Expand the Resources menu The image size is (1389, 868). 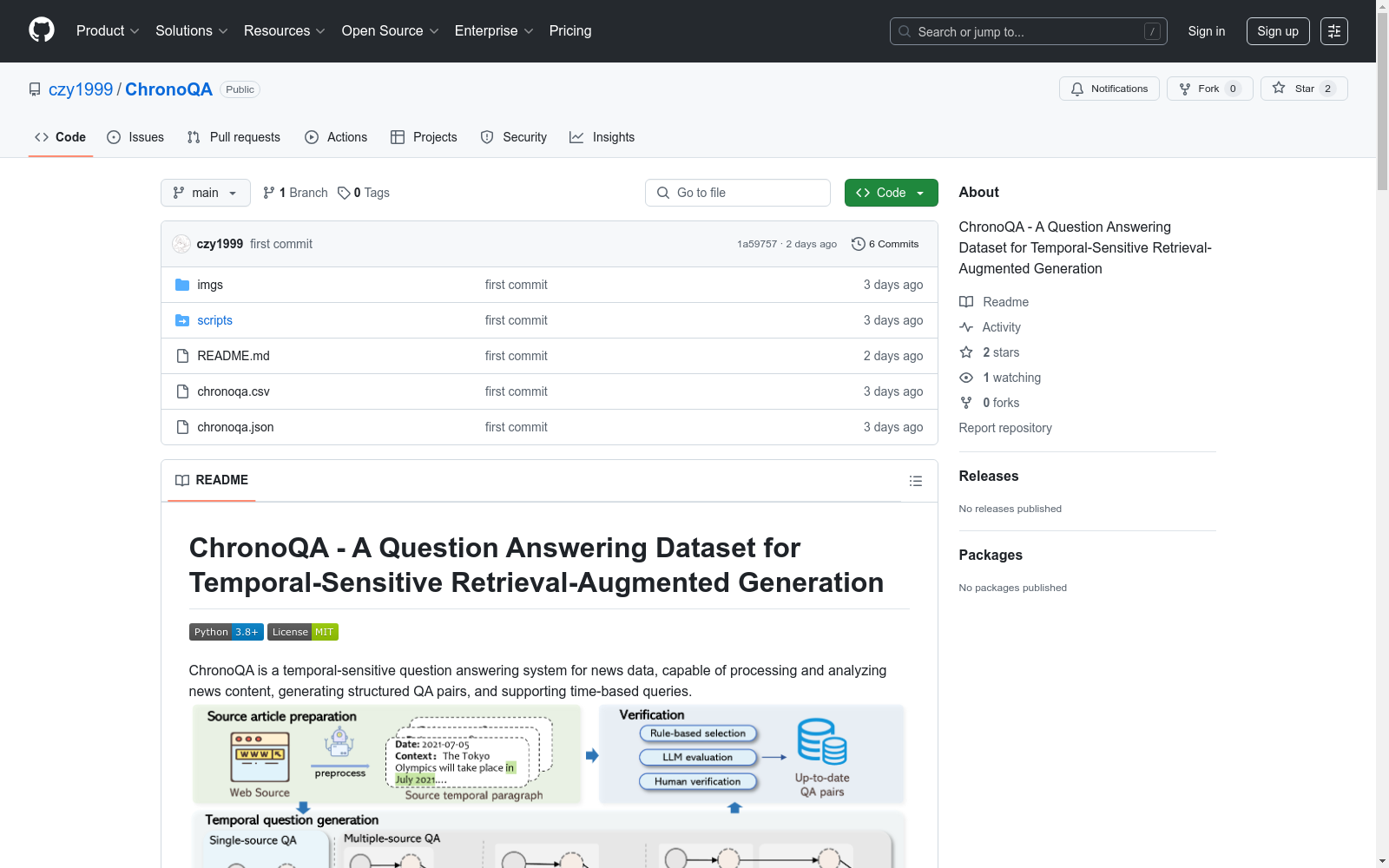285,31
